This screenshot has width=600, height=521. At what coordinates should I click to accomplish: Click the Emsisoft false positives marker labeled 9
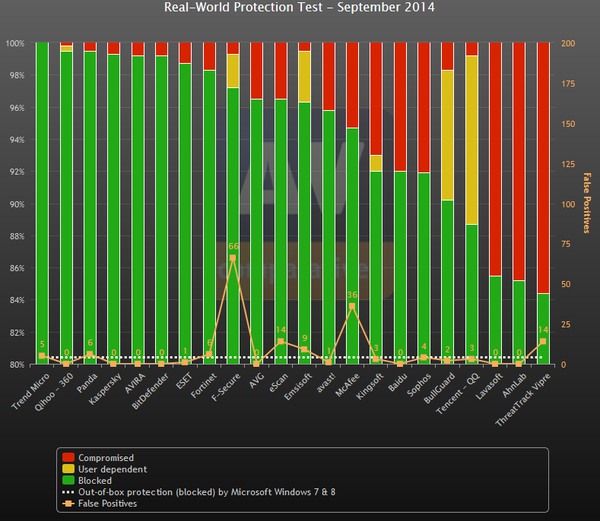(304, 349)
